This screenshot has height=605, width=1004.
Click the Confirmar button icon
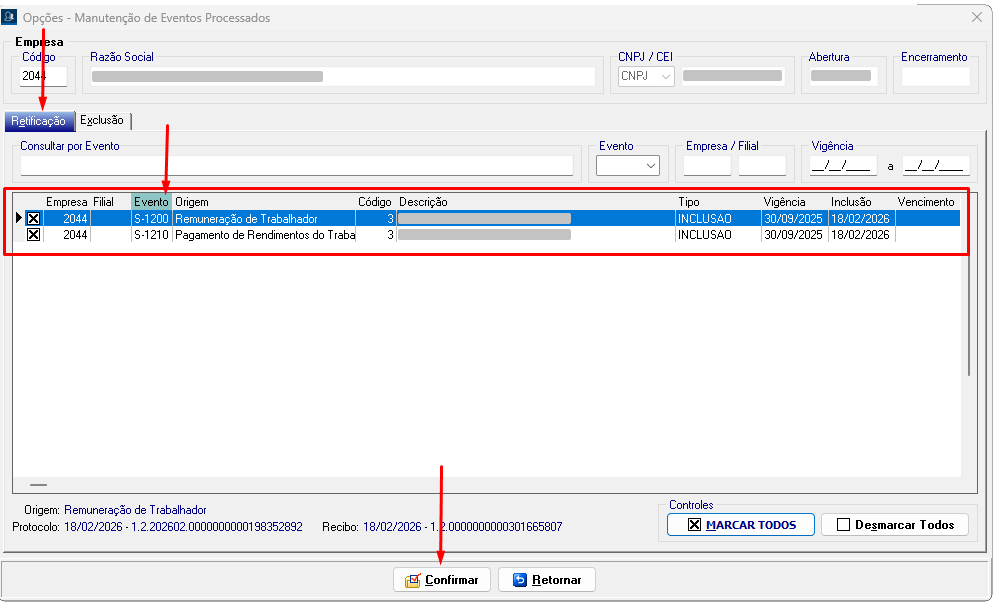point(412,580)
